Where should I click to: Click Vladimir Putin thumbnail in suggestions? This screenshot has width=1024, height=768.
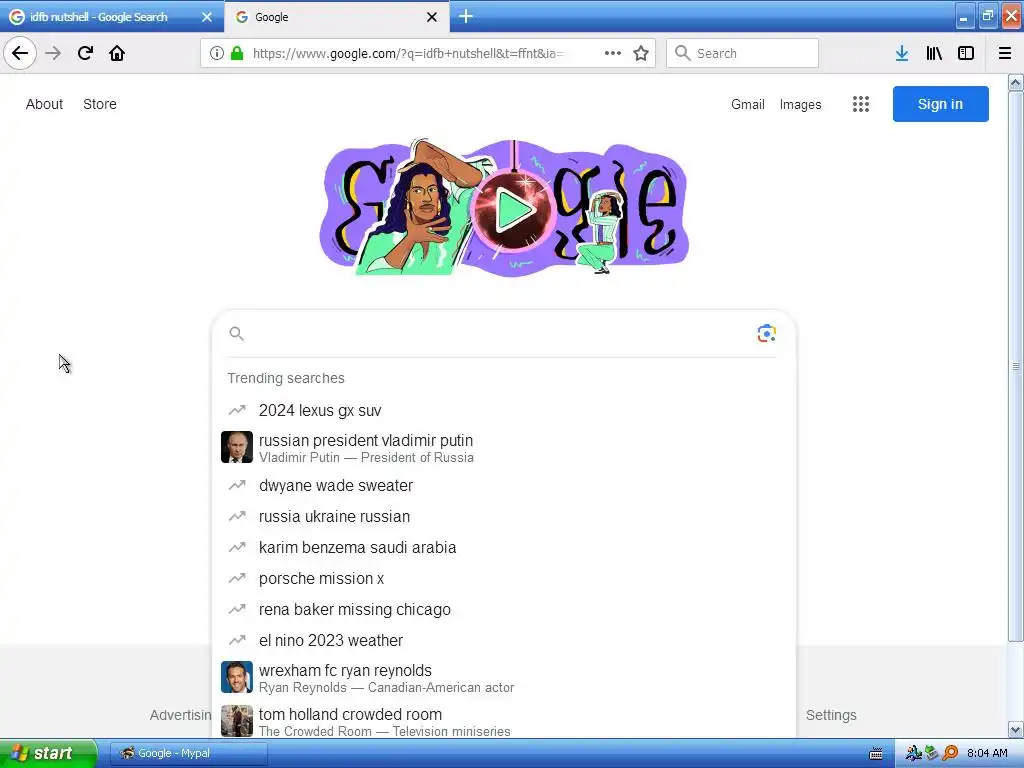[x=236, y=447]
